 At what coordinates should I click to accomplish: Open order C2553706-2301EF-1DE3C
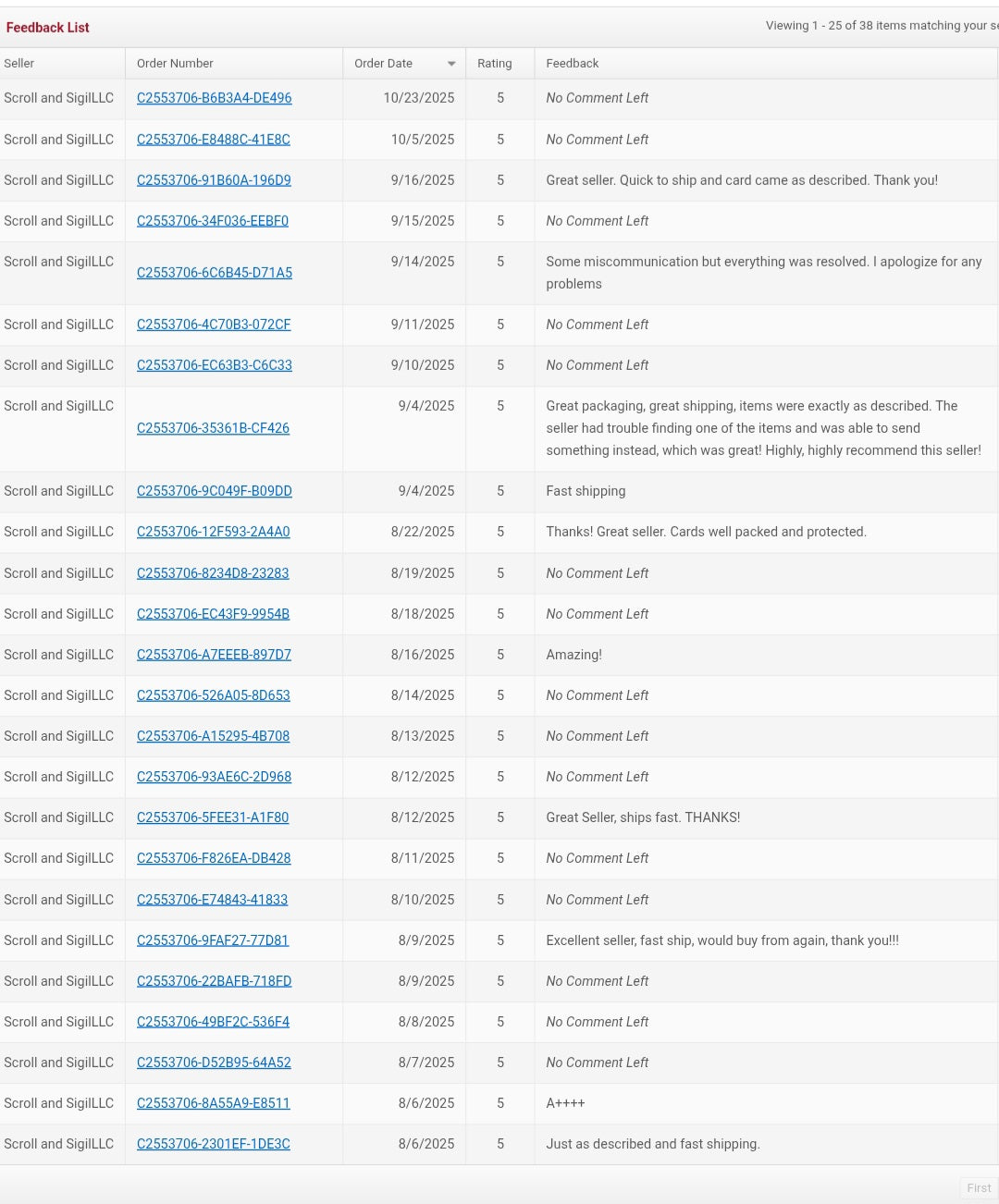213,1144
